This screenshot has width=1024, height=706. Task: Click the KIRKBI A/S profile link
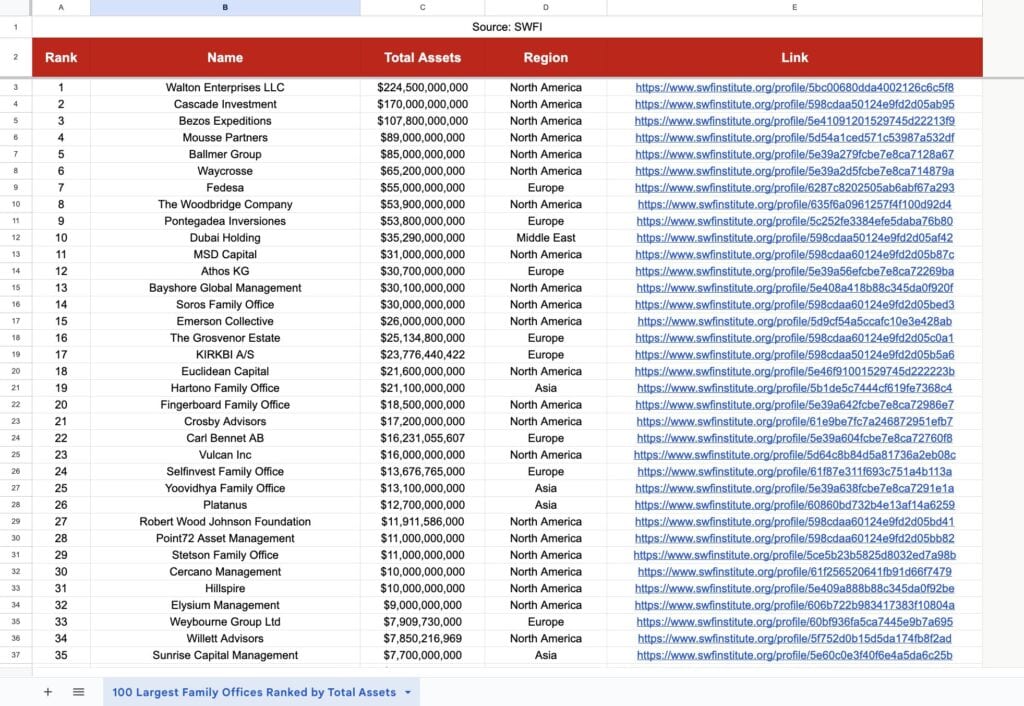794,355
